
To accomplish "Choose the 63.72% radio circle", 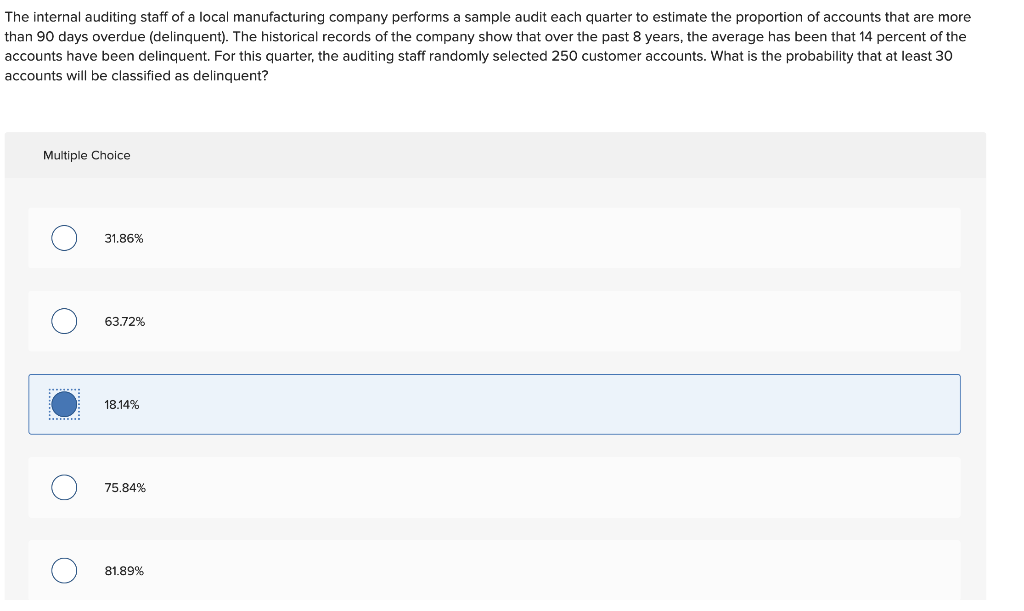I will (x=64, y=321).
